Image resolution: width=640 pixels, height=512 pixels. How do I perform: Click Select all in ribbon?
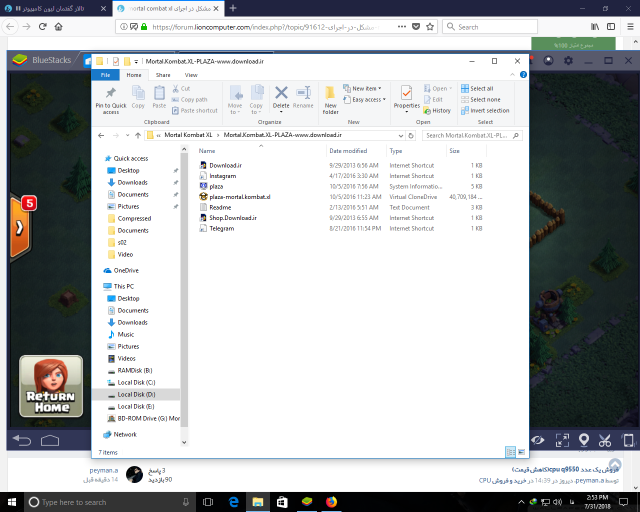pos(477,88)
